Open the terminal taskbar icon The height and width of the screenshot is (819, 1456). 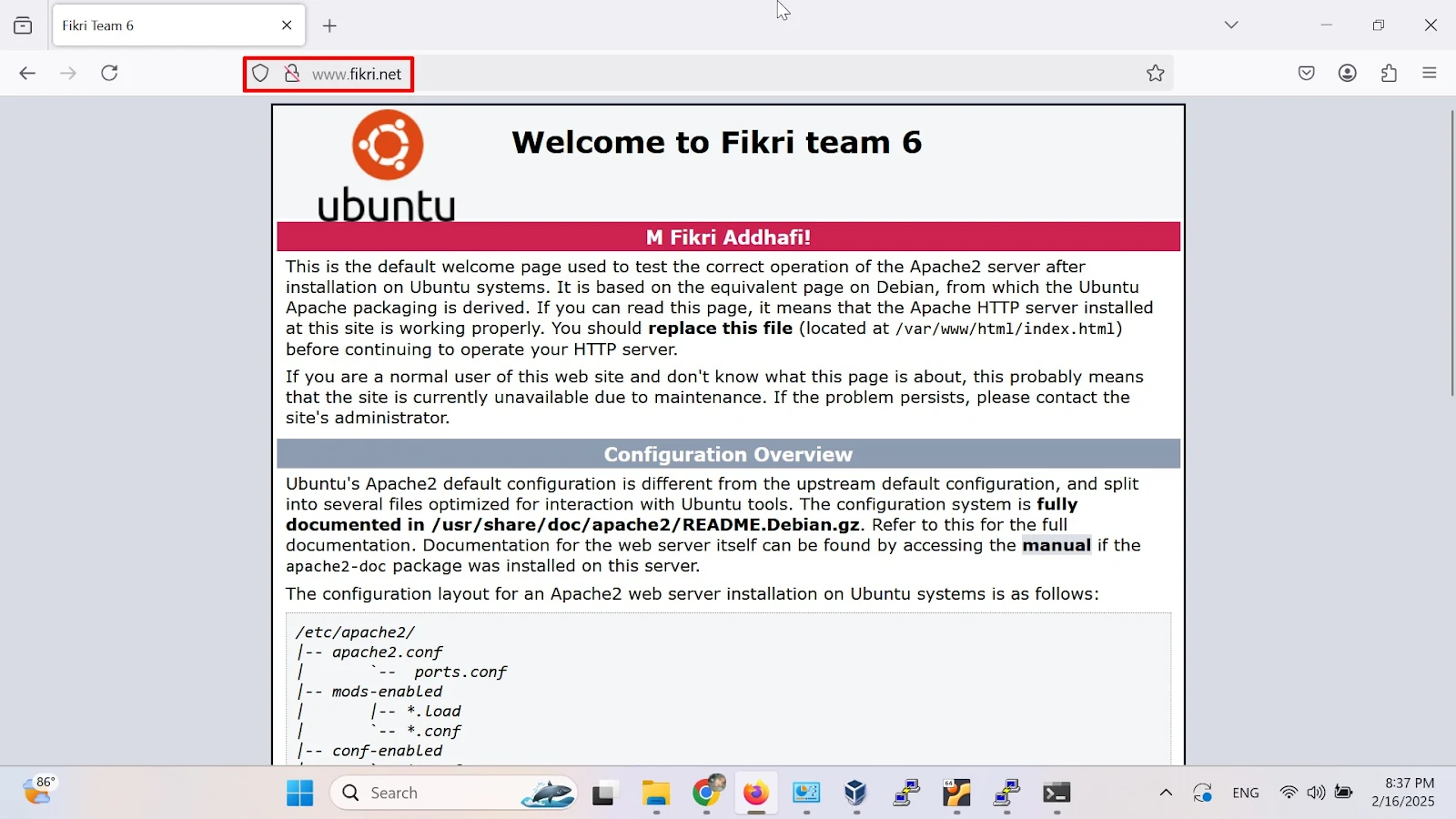(1057, 794)
